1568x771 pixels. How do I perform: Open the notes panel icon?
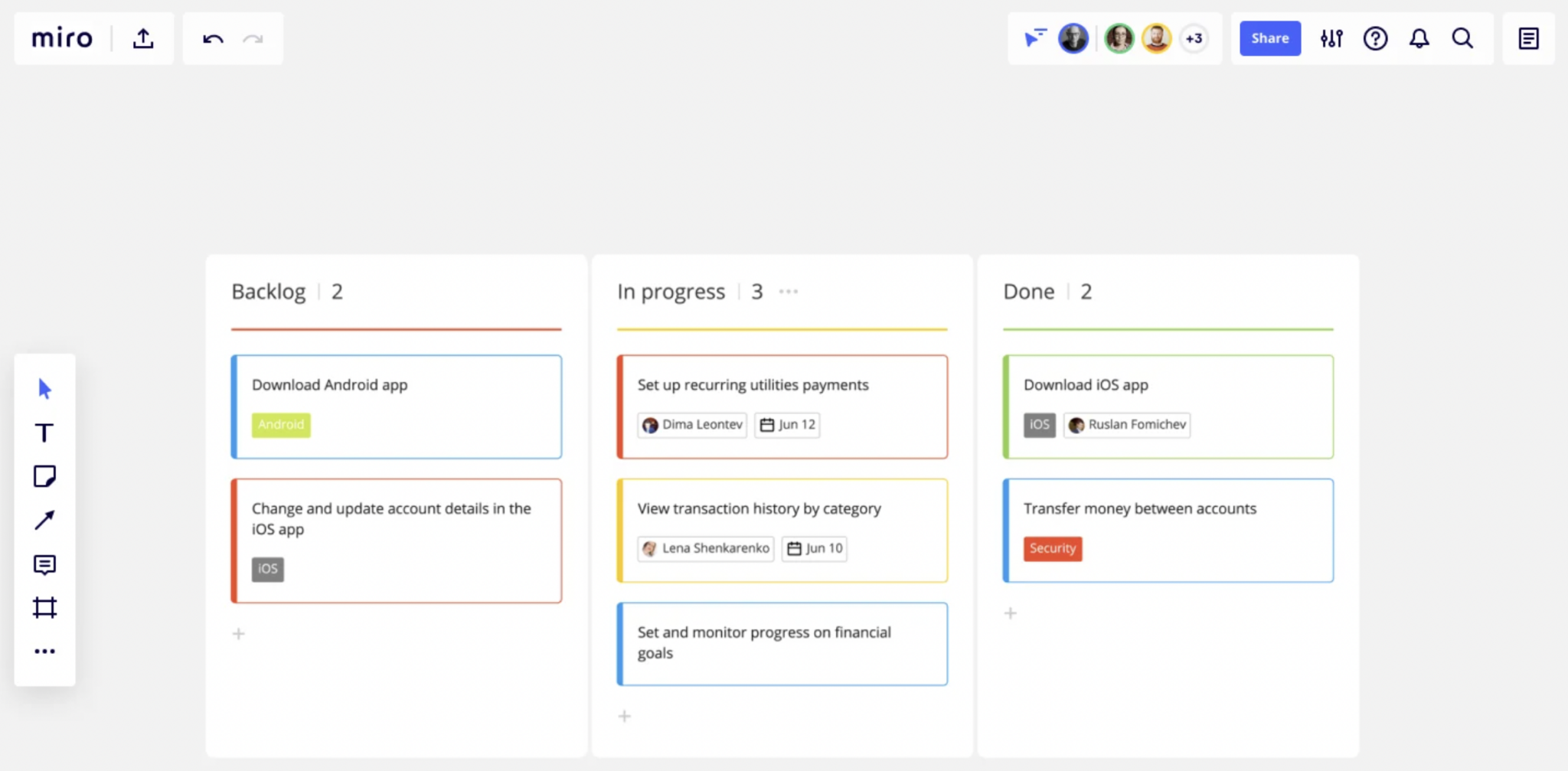click(1528, 38)
